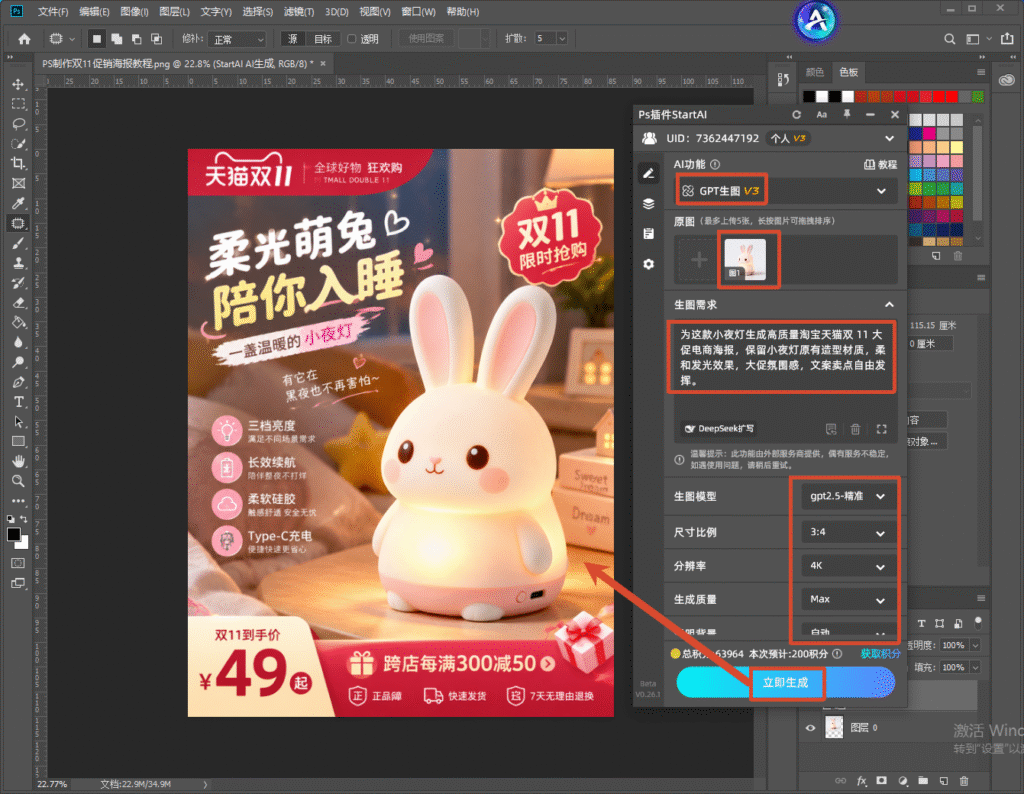Image resolution: width=1024 pixels, height=794 pixels.
Task: Click the rabbit lamp source thumbnail
Action: [745, 259]
